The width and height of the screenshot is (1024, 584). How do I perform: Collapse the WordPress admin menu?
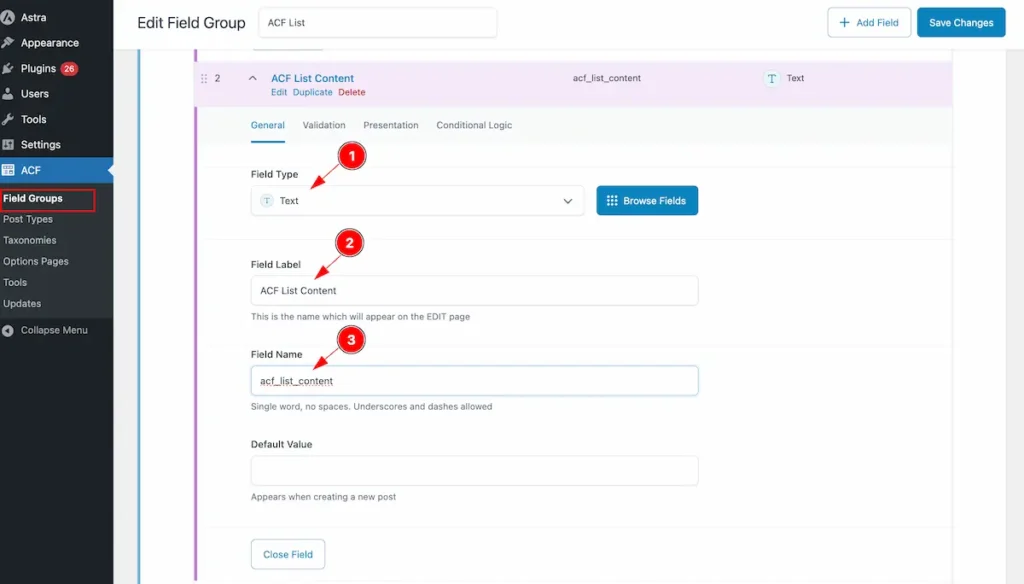point(53,330)
